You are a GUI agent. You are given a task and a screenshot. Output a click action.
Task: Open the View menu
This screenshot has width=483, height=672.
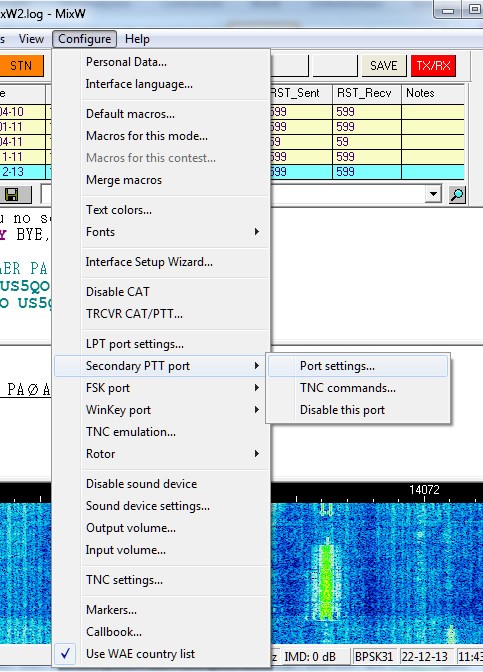pos(31,39)
